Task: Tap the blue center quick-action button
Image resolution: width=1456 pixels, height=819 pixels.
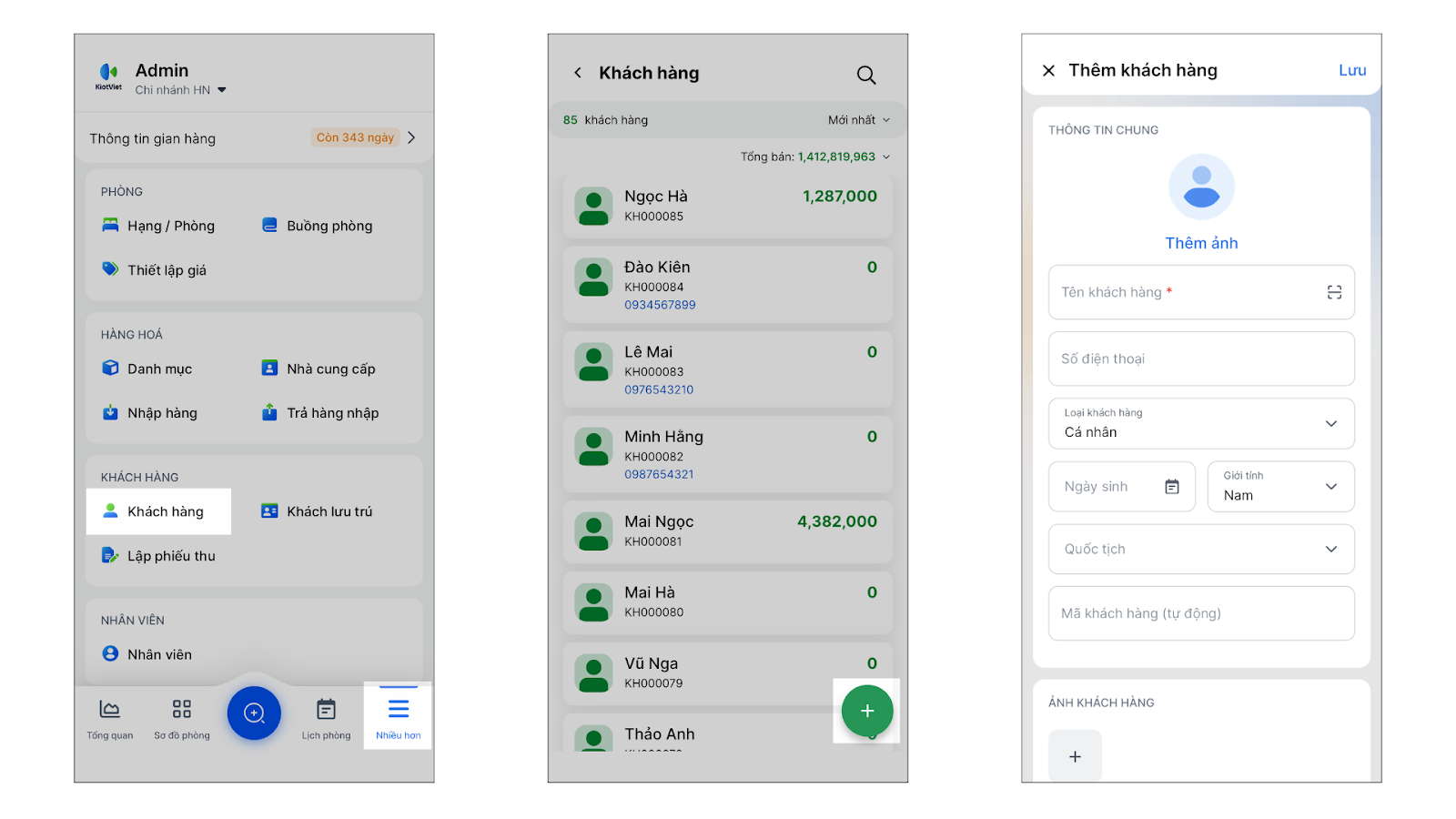Action: (254, 713)
